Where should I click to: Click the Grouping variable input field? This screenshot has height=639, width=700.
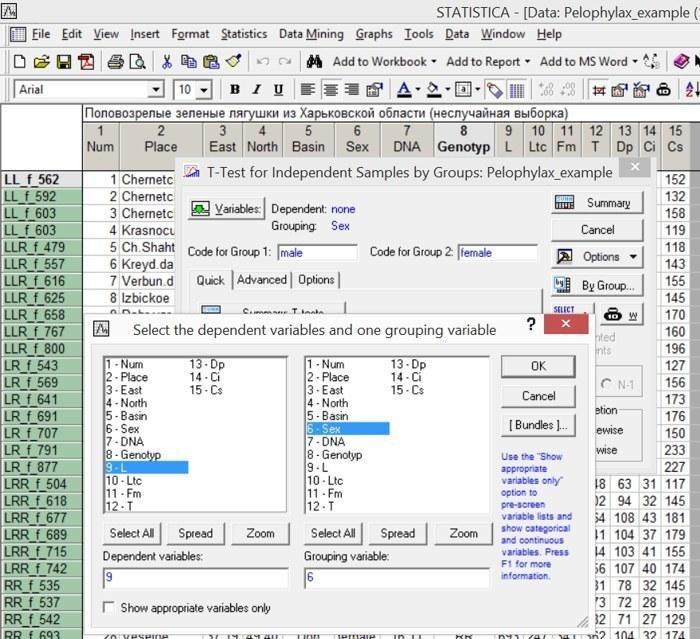click(396, 577)
